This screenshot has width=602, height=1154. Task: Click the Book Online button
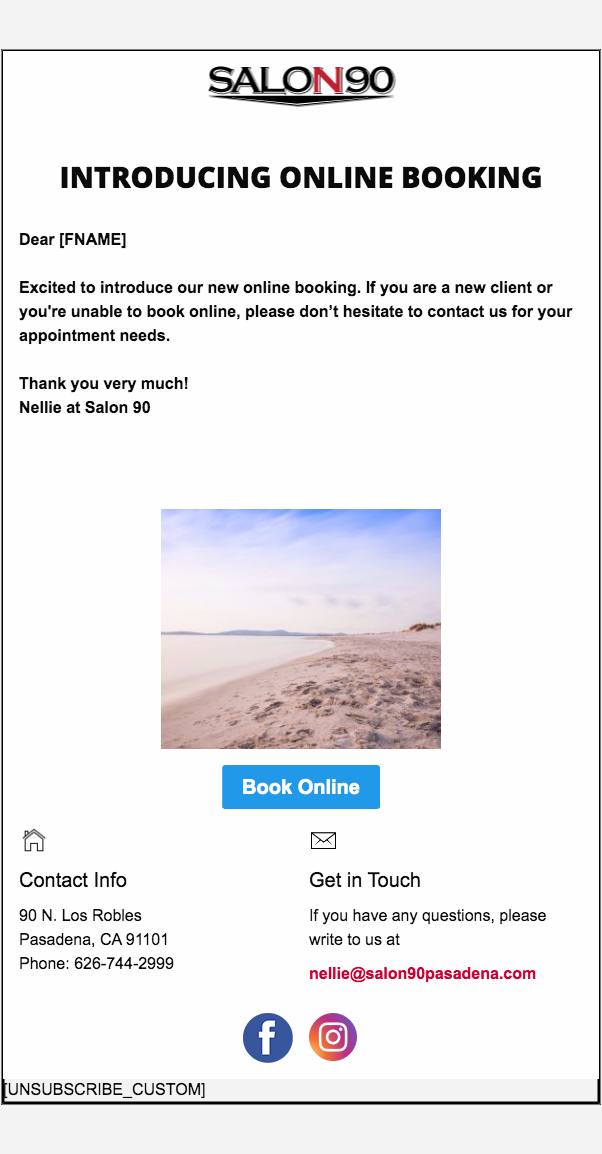301,787
